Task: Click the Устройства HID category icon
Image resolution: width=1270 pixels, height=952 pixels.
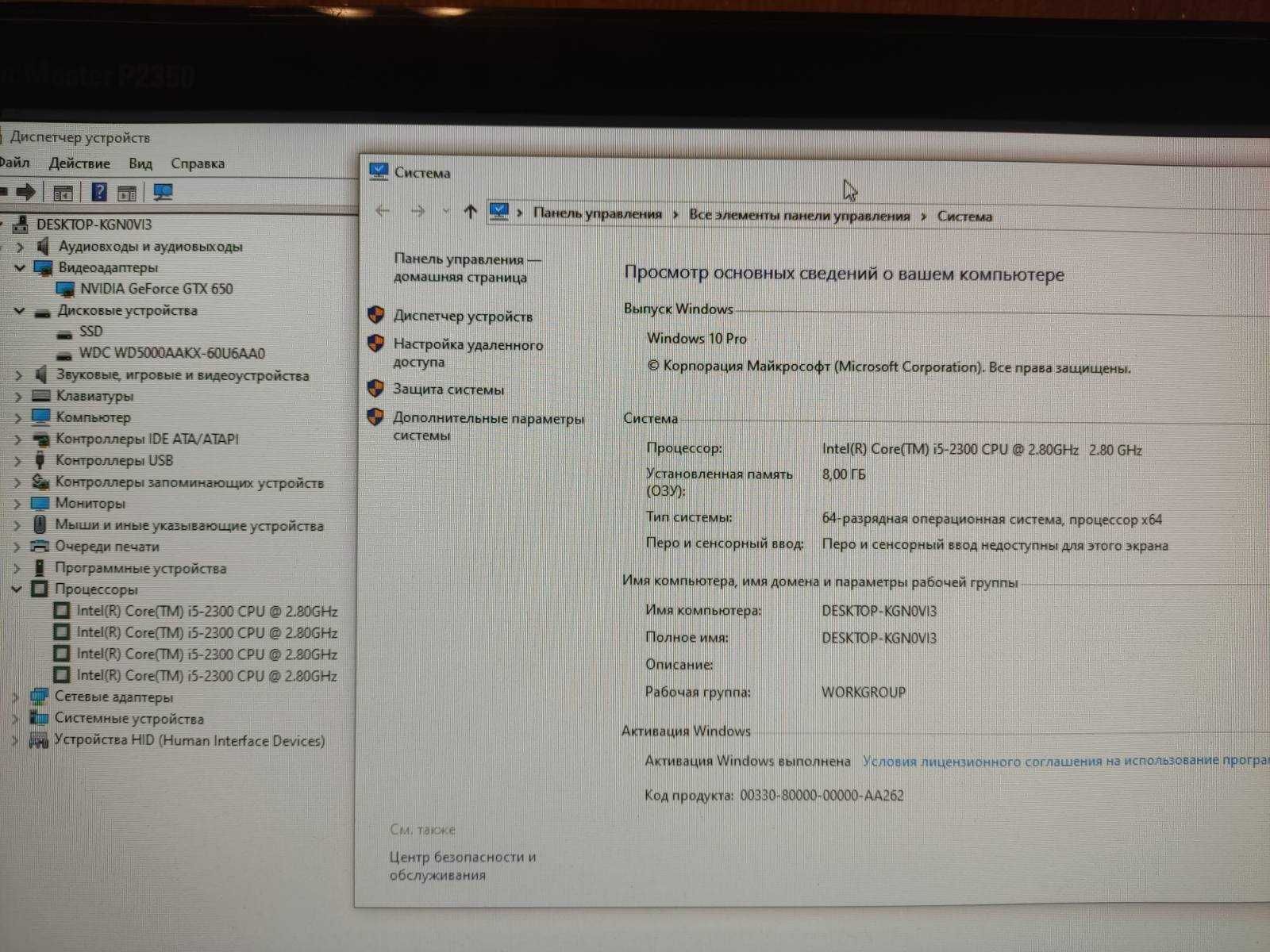Action: tap(38, 740)
